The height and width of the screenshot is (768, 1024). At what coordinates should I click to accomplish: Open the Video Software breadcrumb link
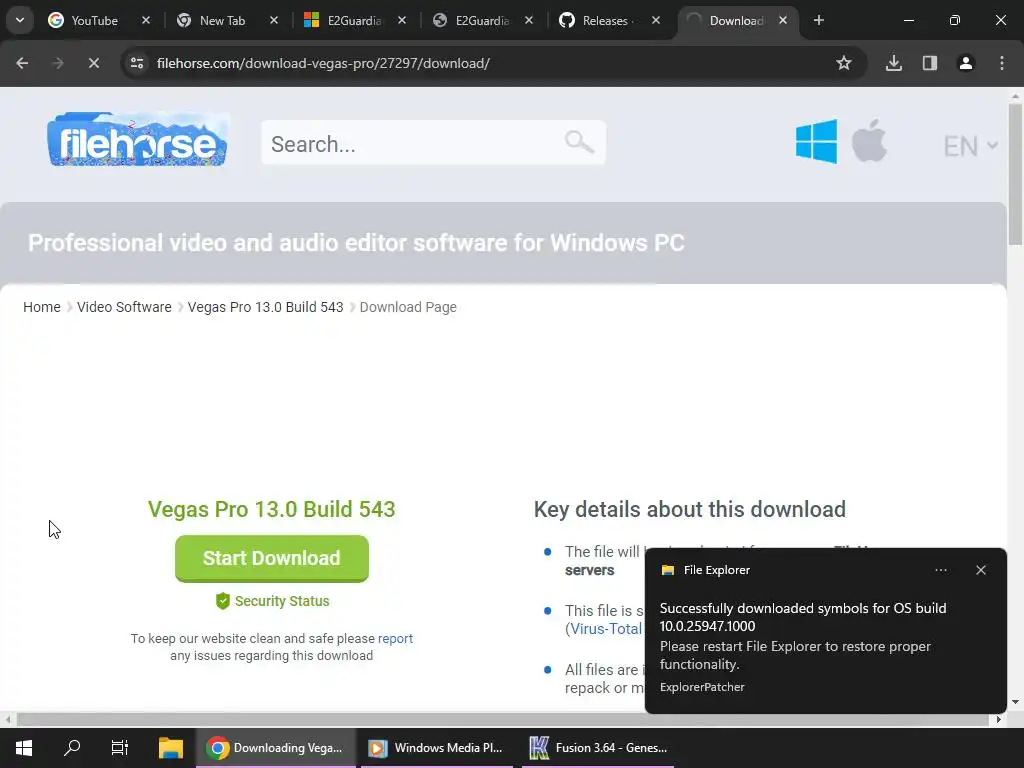coord(124,307)
